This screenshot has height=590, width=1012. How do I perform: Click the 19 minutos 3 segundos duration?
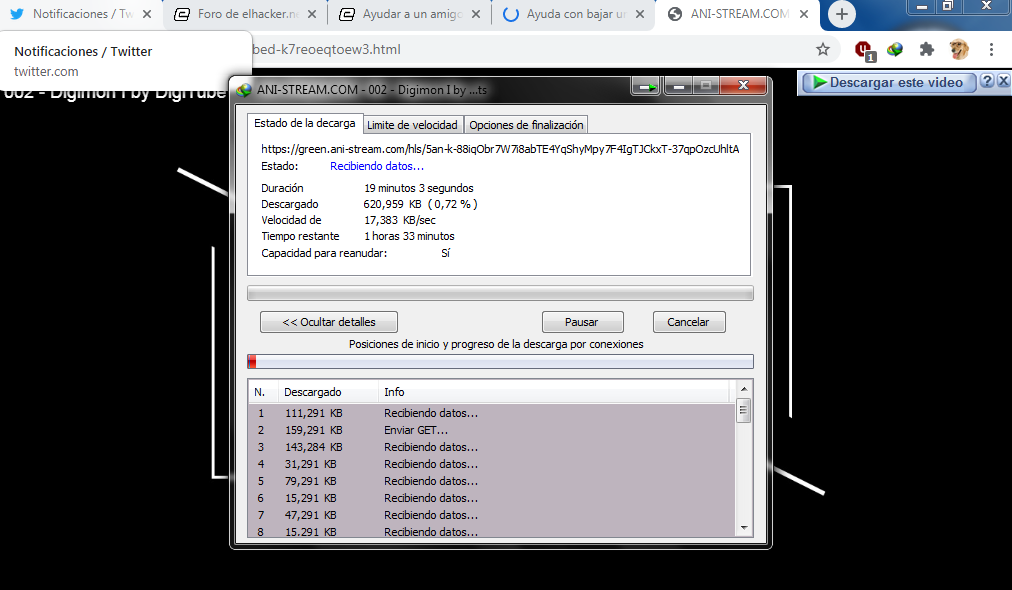click(x=418, y=188)
